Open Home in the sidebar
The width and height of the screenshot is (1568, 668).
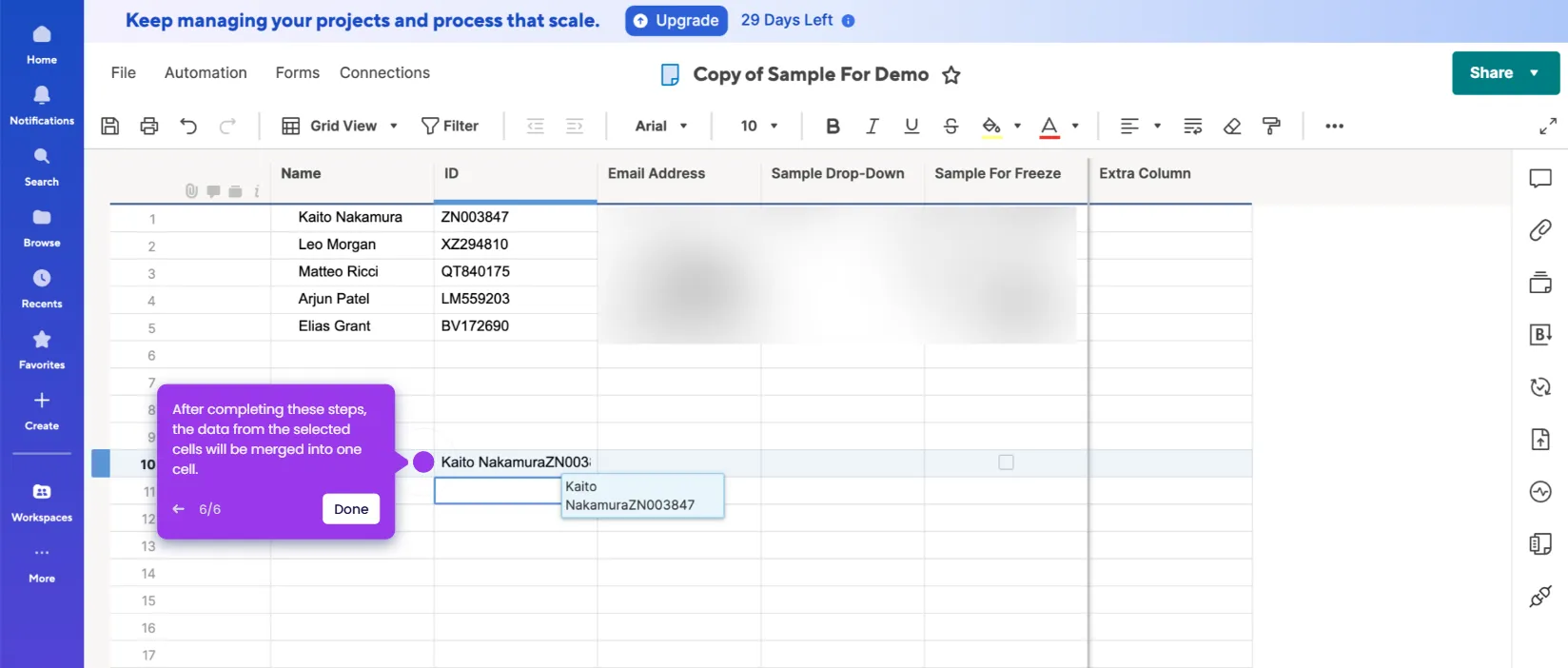[x=42, y=44]
